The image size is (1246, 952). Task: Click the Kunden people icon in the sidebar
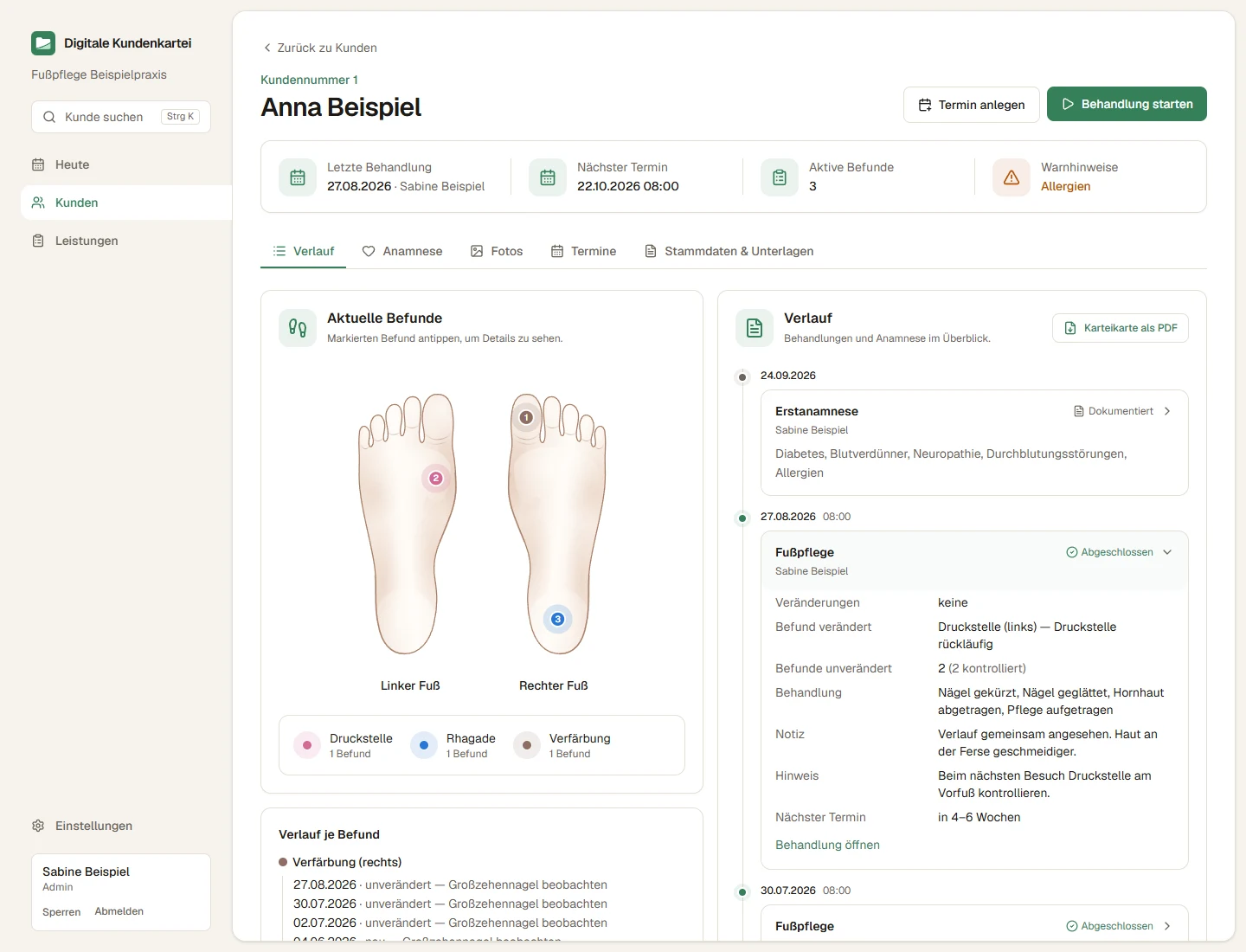(38, 203)
